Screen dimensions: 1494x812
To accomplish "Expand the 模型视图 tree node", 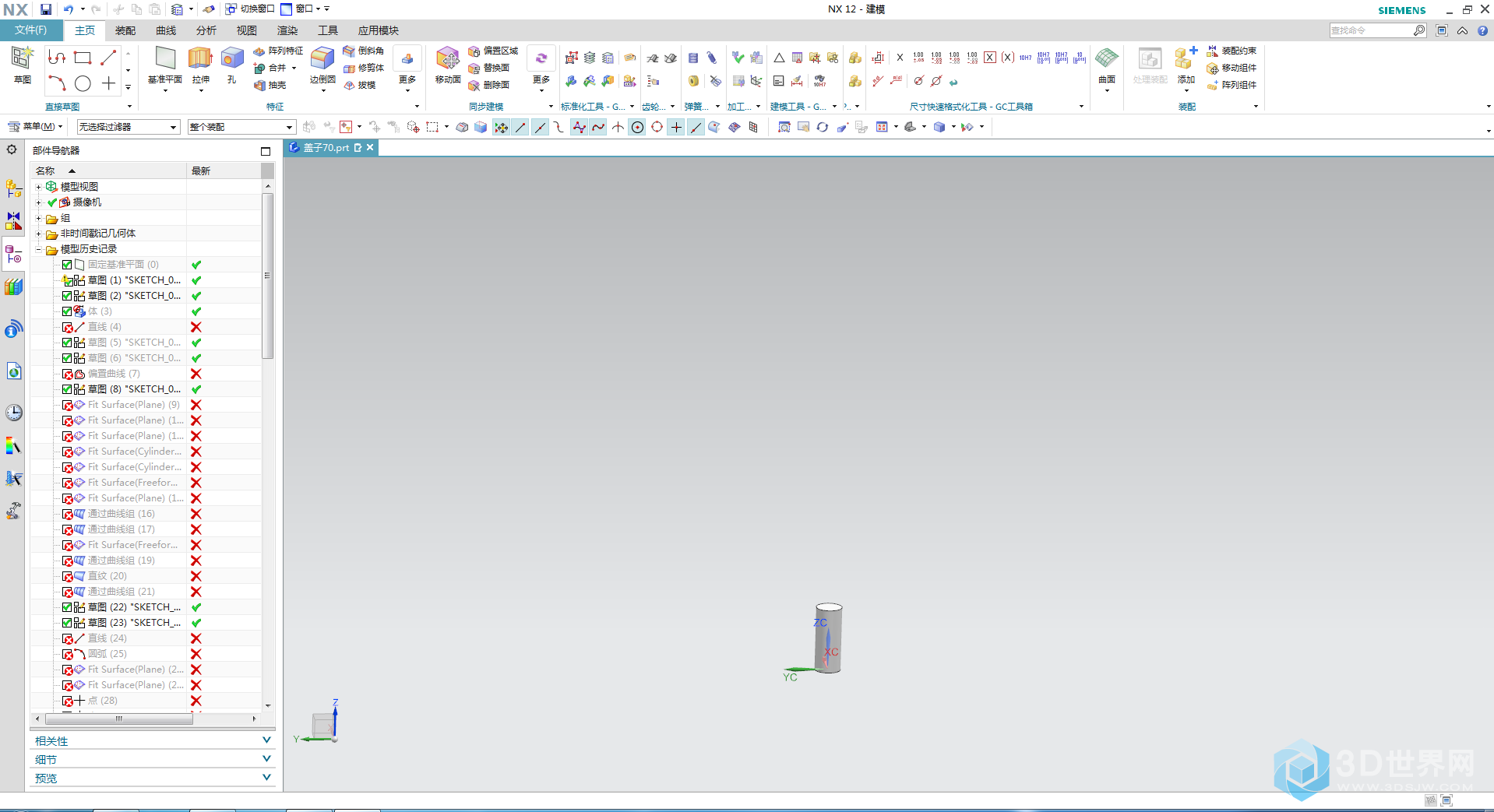I will (38, 187).
